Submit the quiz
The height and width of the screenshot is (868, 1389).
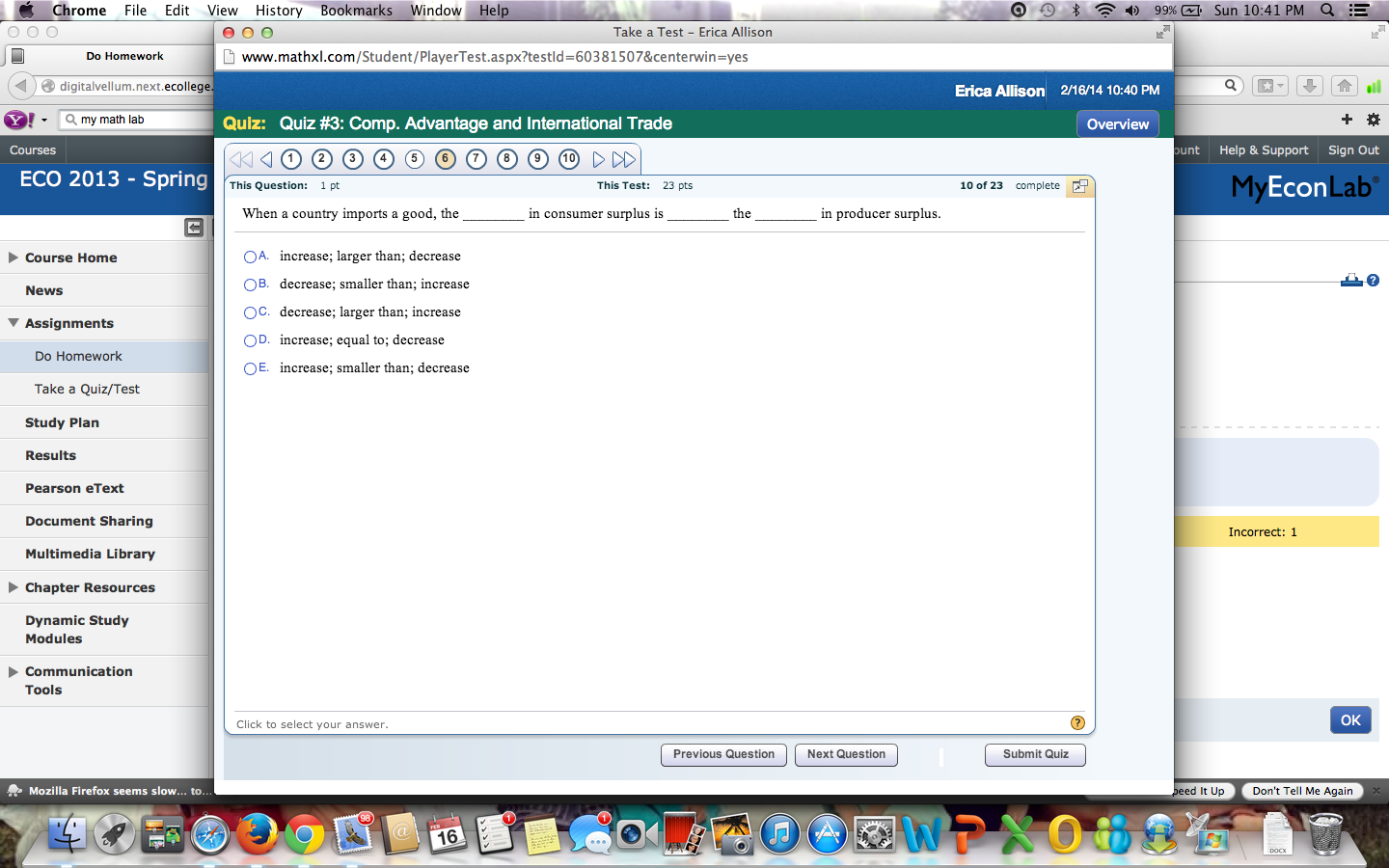point(1035,754)
